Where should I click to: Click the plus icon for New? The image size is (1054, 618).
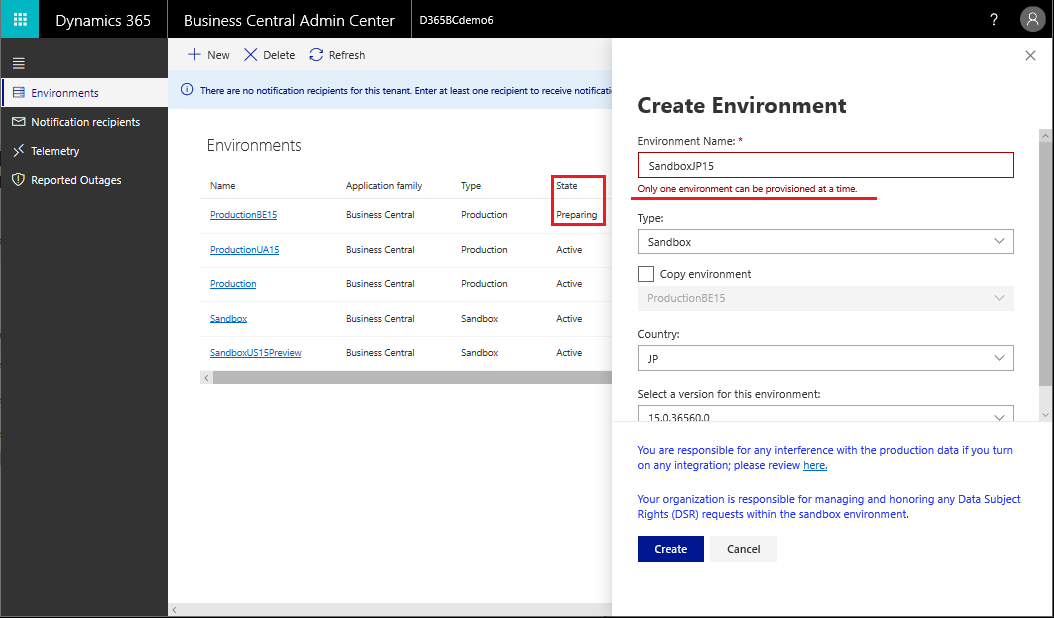coord(194,54)
